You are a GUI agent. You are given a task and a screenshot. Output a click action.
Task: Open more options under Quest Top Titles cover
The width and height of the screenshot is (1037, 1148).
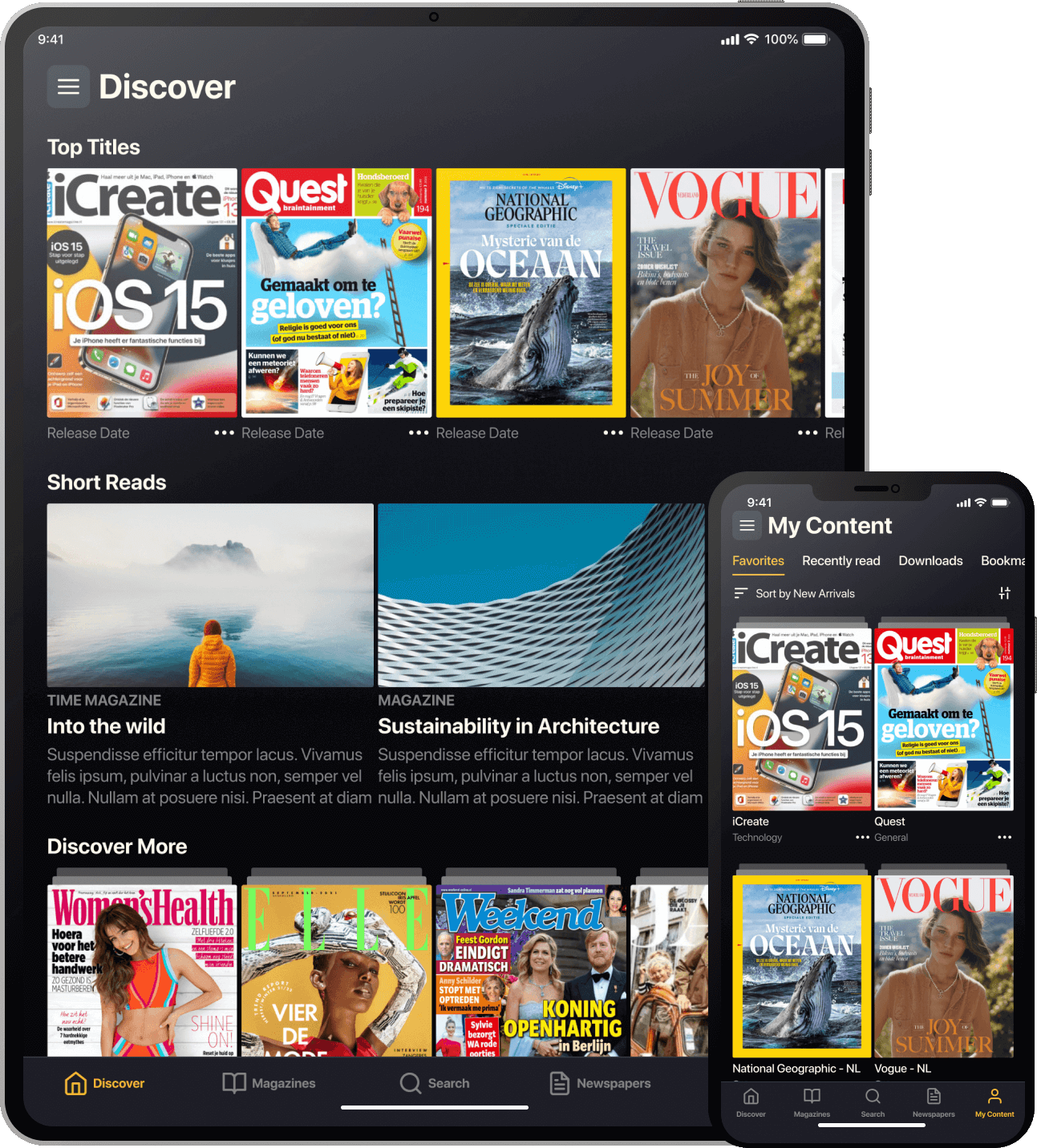pos(419,433)
